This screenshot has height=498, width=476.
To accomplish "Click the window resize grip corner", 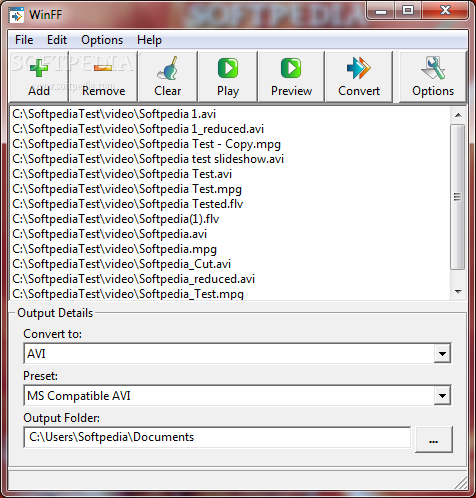I will pos(461,483).
